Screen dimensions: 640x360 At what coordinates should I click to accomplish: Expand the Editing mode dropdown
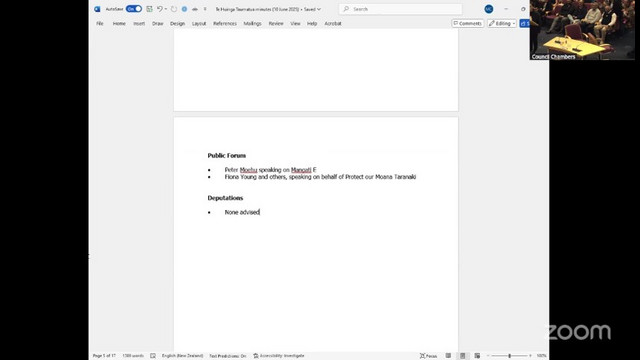tap(502, 24)
